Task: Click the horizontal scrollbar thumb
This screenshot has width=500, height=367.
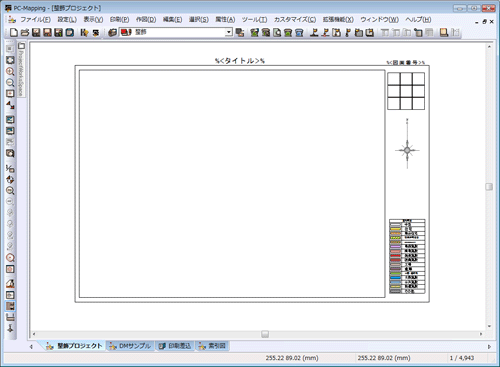Action: (x=265, y=334)
